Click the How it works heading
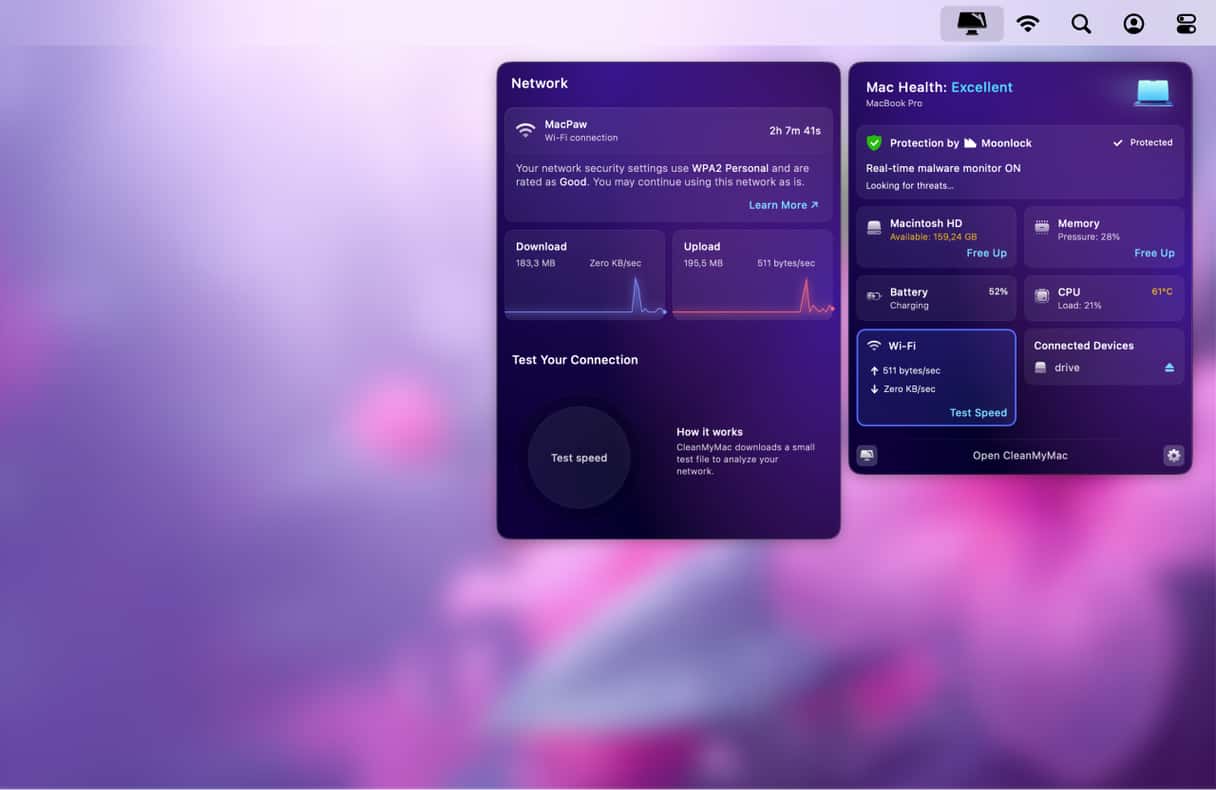 tap(709, 432)
